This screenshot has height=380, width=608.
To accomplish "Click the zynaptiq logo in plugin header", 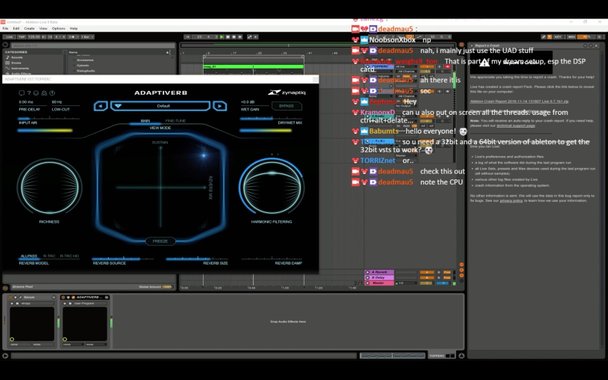I will coord(287,93).
